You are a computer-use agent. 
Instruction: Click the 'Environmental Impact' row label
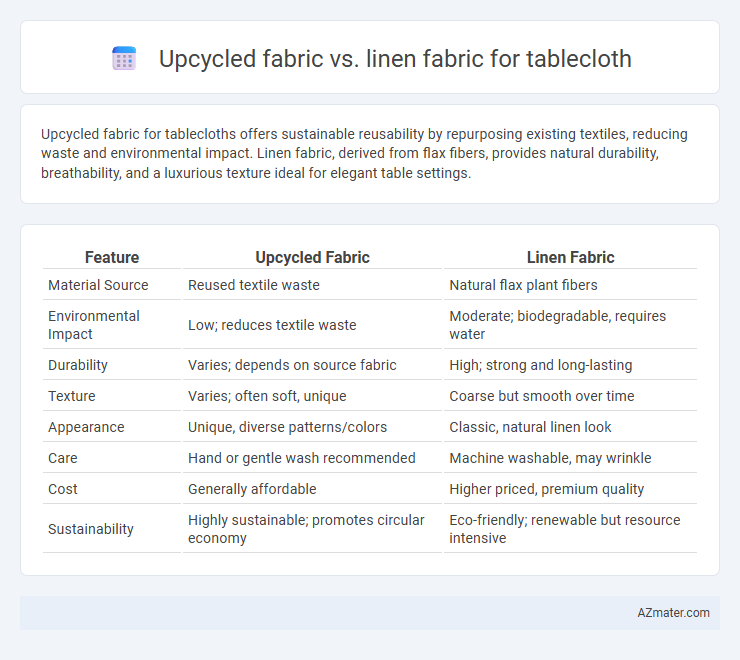[93, 325]
